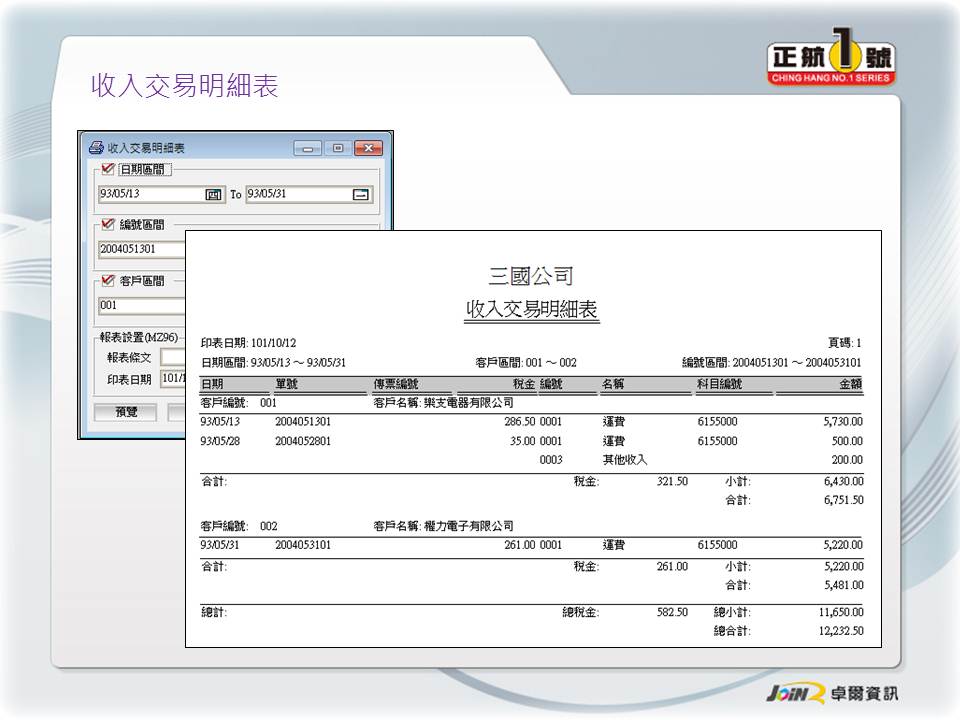
Task: Open the calendar picker for end date 93/05/31
Action: tap(361, 194)
